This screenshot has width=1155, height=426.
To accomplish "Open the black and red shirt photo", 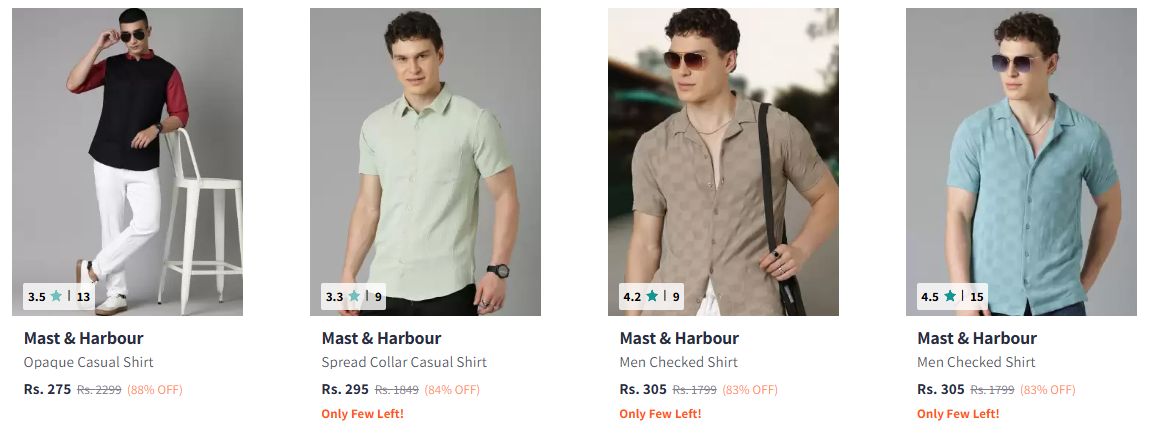I will tap(127, 162).
